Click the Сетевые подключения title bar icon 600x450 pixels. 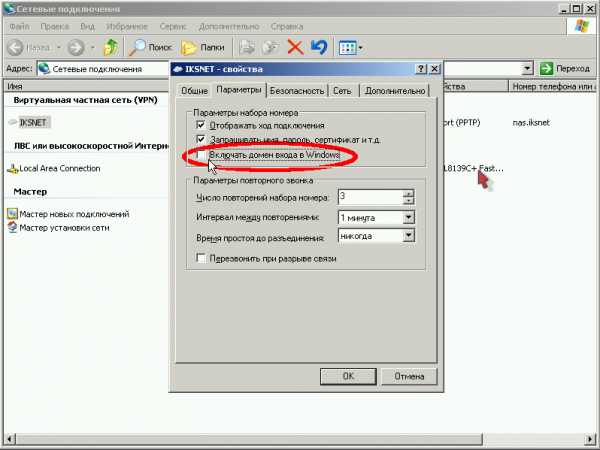(x=9, y=9)
